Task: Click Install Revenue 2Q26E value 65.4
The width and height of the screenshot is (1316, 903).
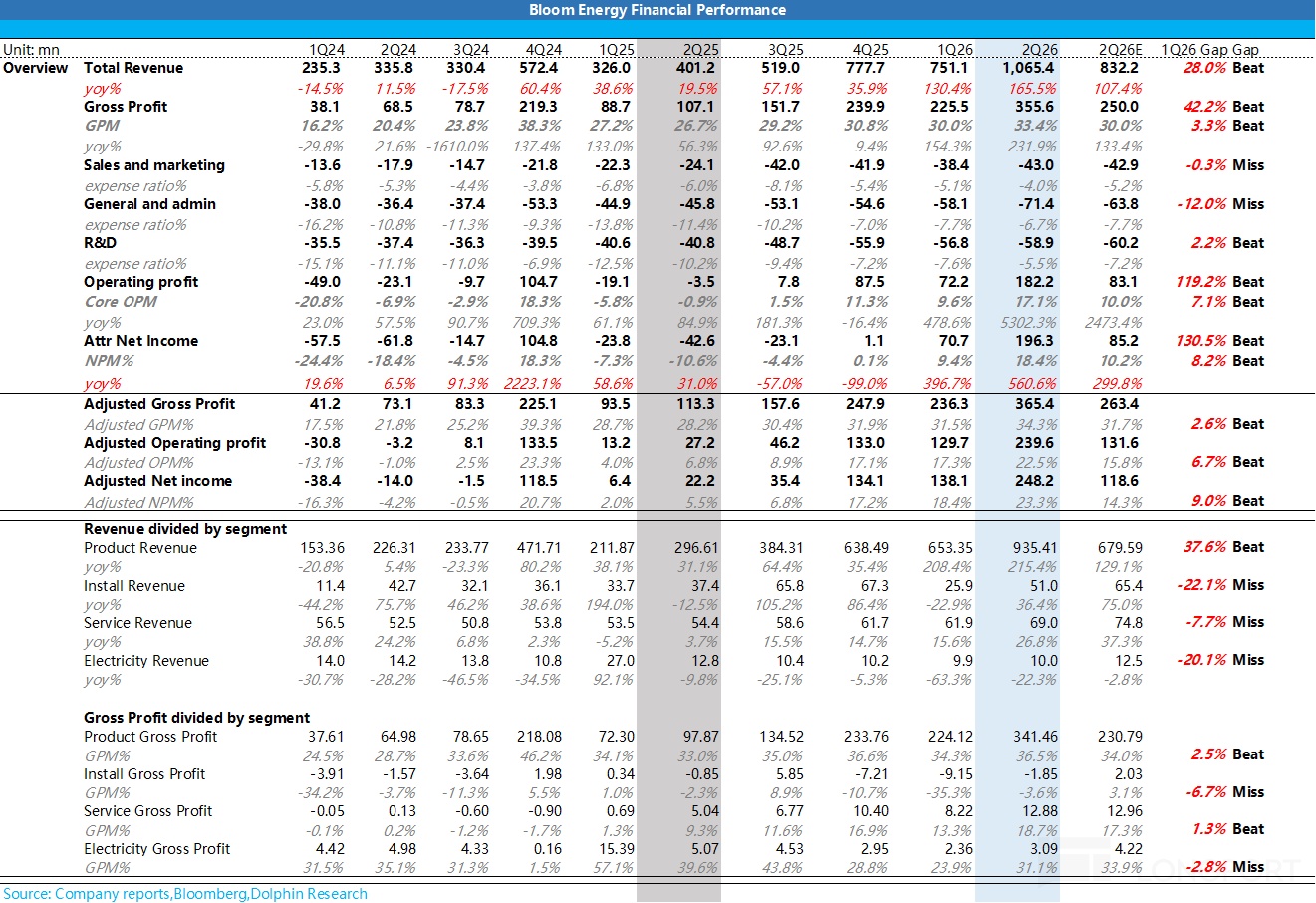Action: point(1129,586)
